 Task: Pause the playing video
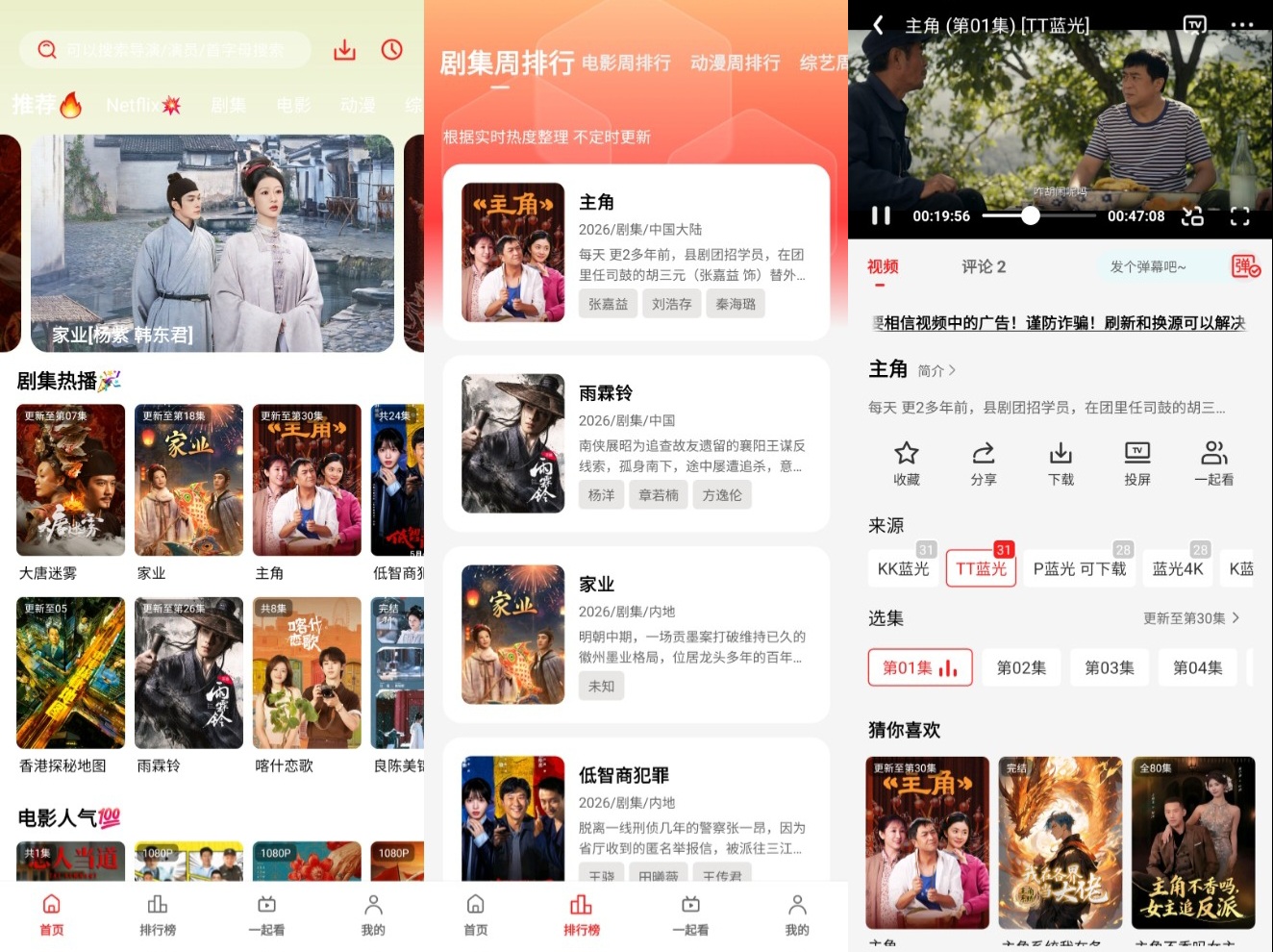pos(881,215)
